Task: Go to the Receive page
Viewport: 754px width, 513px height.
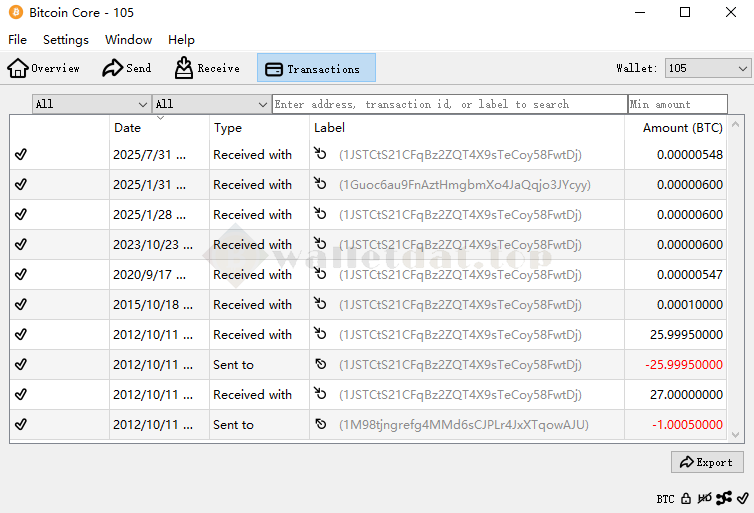Action: pos(207,68)
